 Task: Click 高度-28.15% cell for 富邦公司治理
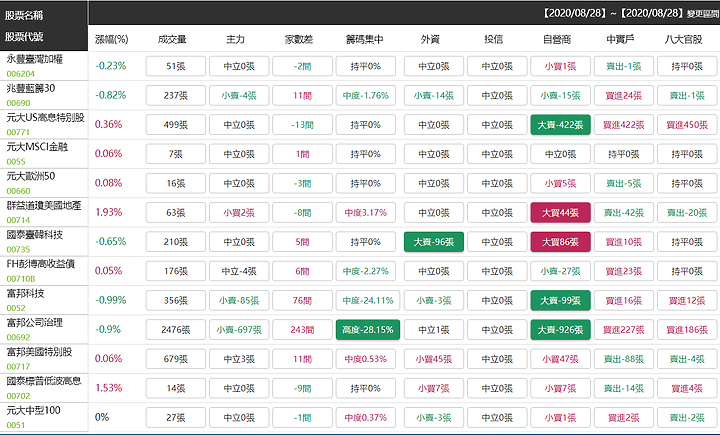point(368,330)
